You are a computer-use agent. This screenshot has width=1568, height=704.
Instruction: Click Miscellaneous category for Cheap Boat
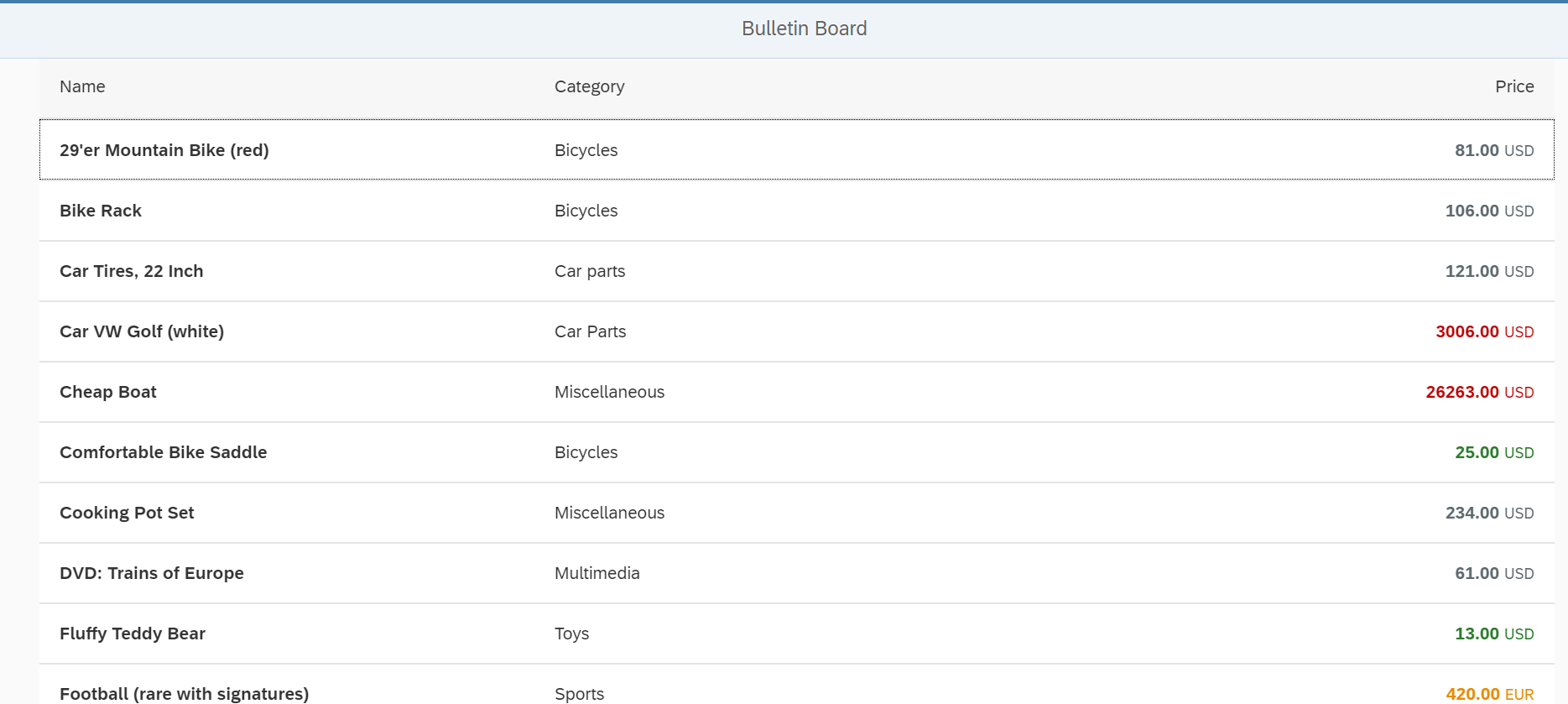coord(610,392)
